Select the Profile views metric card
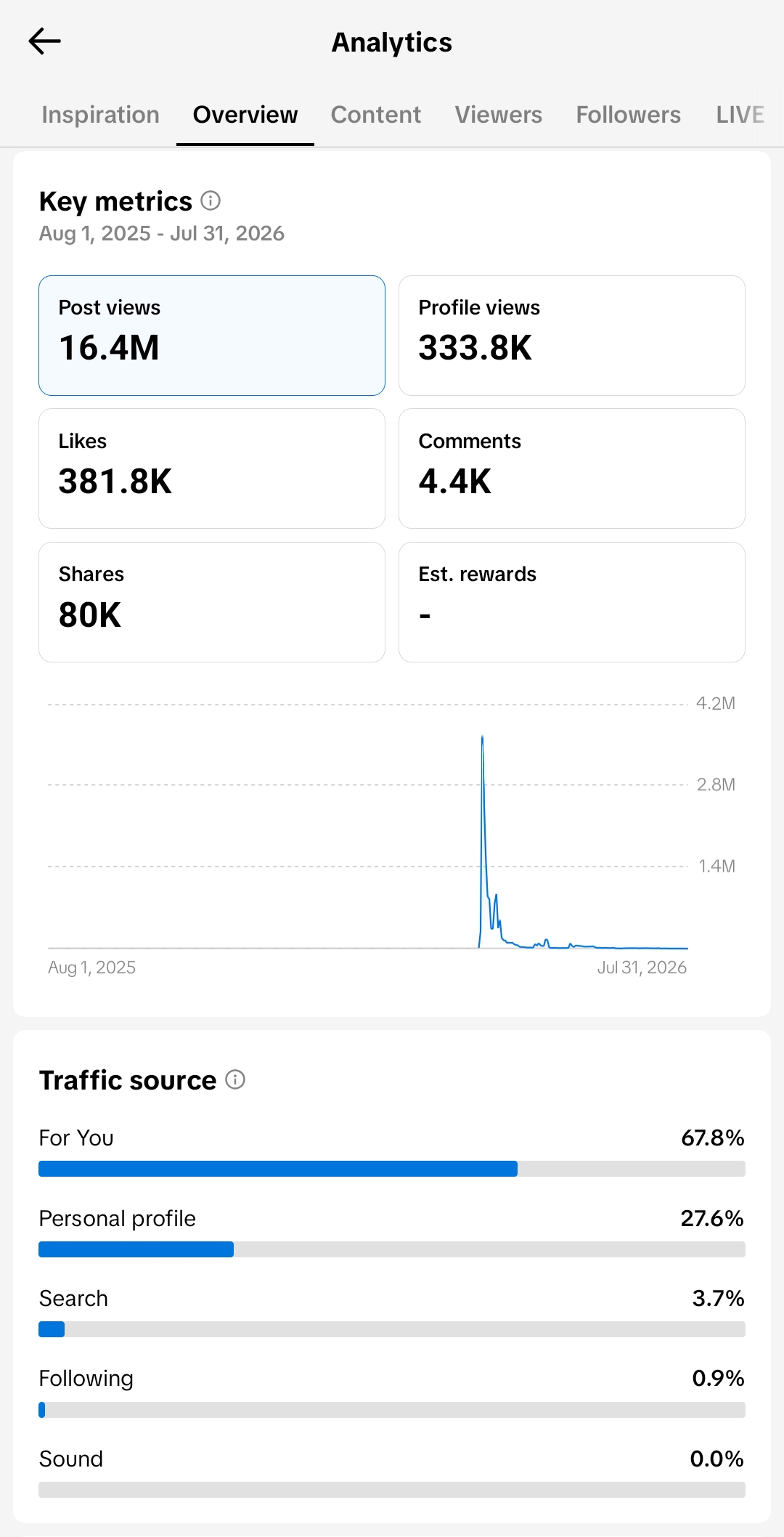This screenshot has height=1537, width=784. pos(572,336)
